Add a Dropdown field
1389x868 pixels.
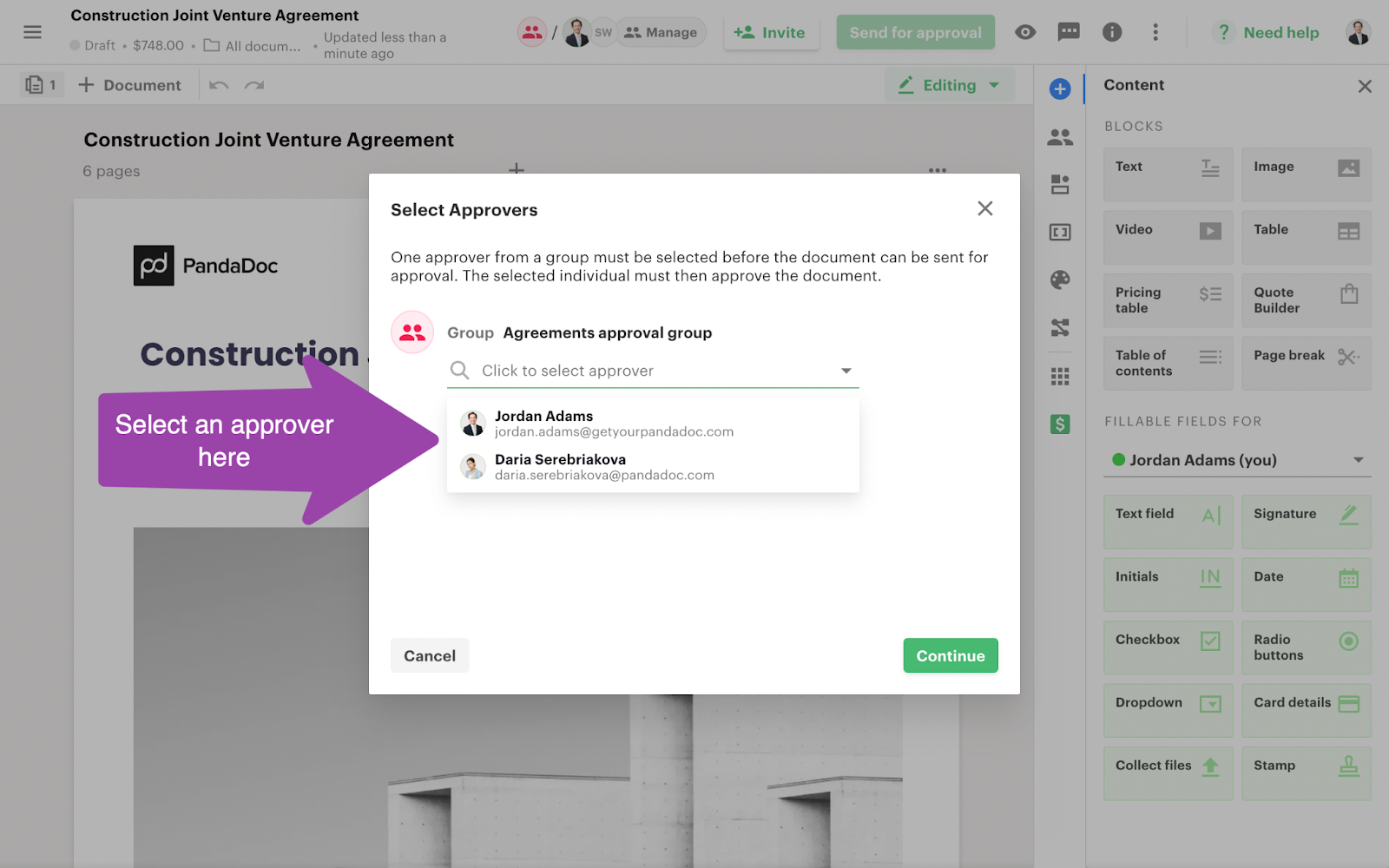[x=1168, y=710]
